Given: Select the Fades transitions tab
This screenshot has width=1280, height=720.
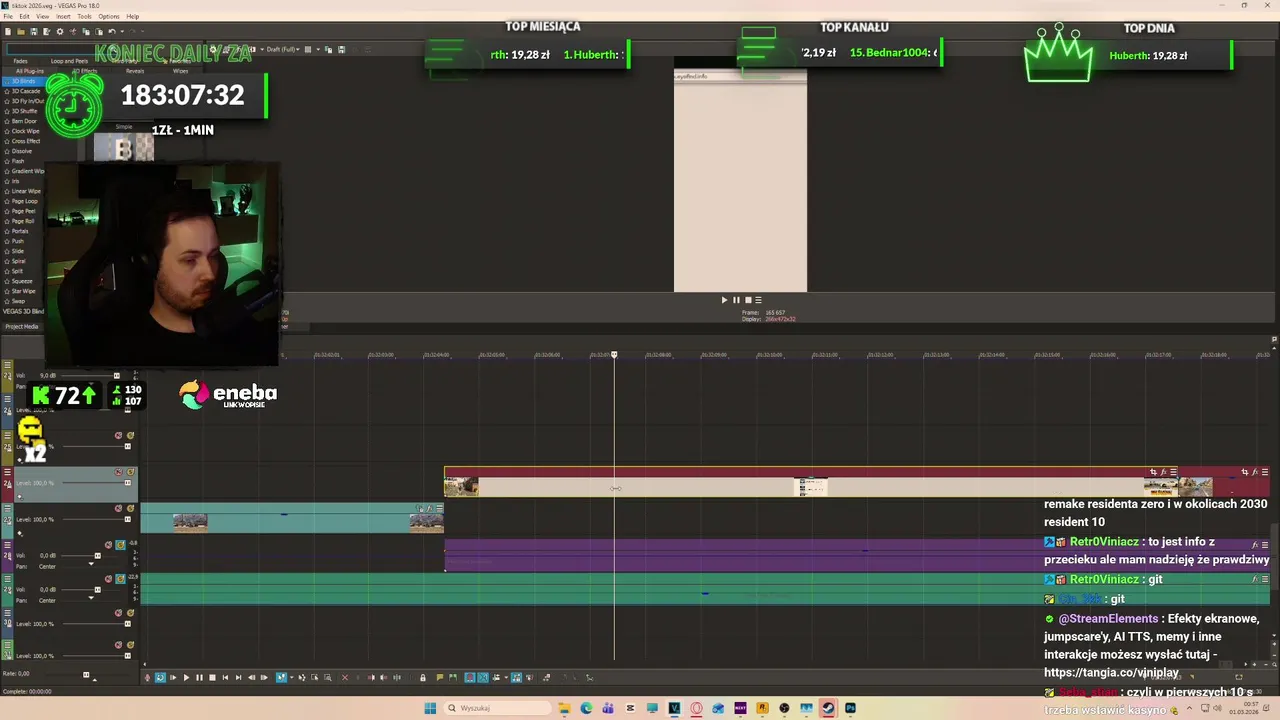Looking at the screenshot, I should tap(20, 61).
